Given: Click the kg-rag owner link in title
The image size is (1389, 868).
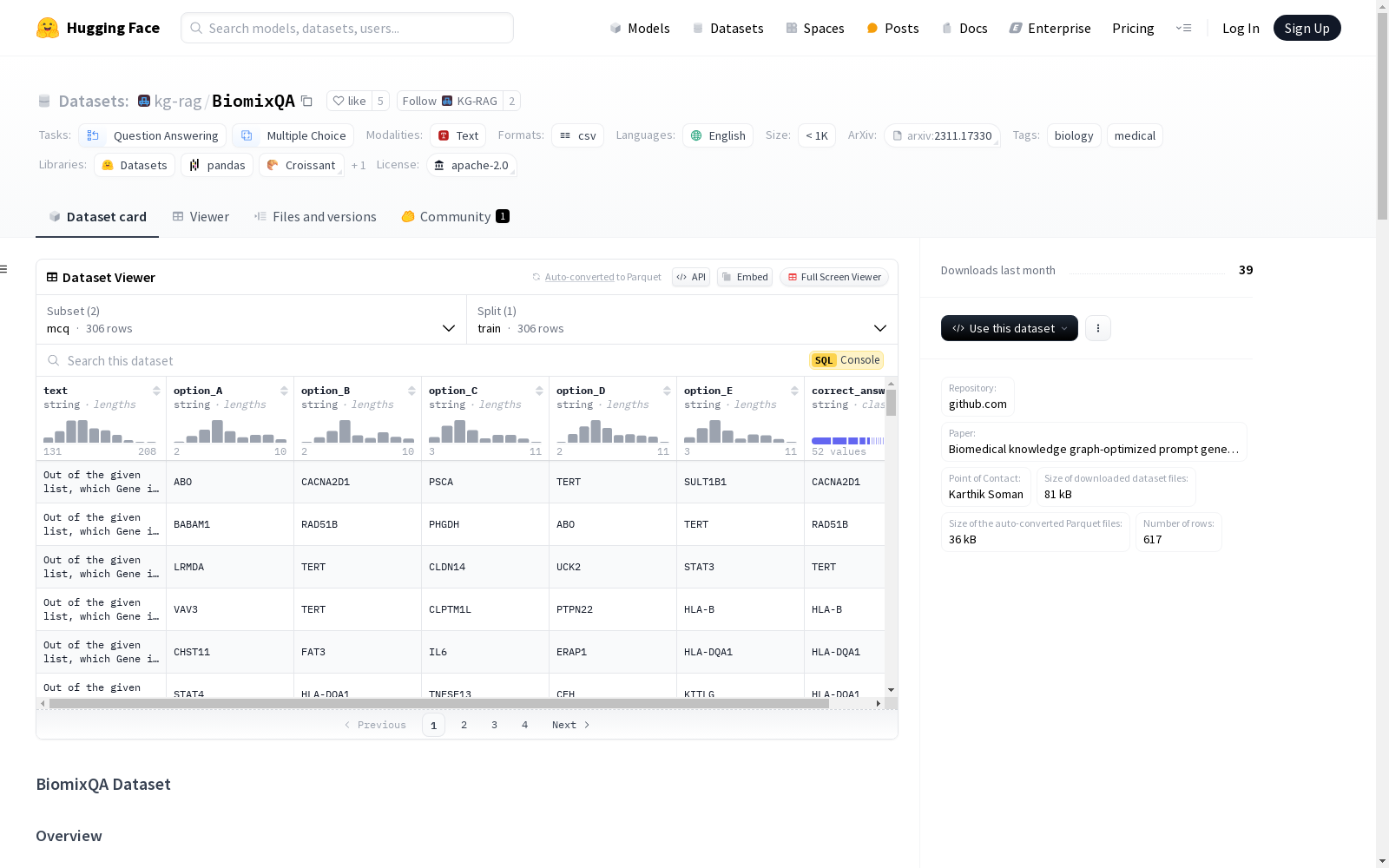Looking at the screenshot, I should [178, 101].
